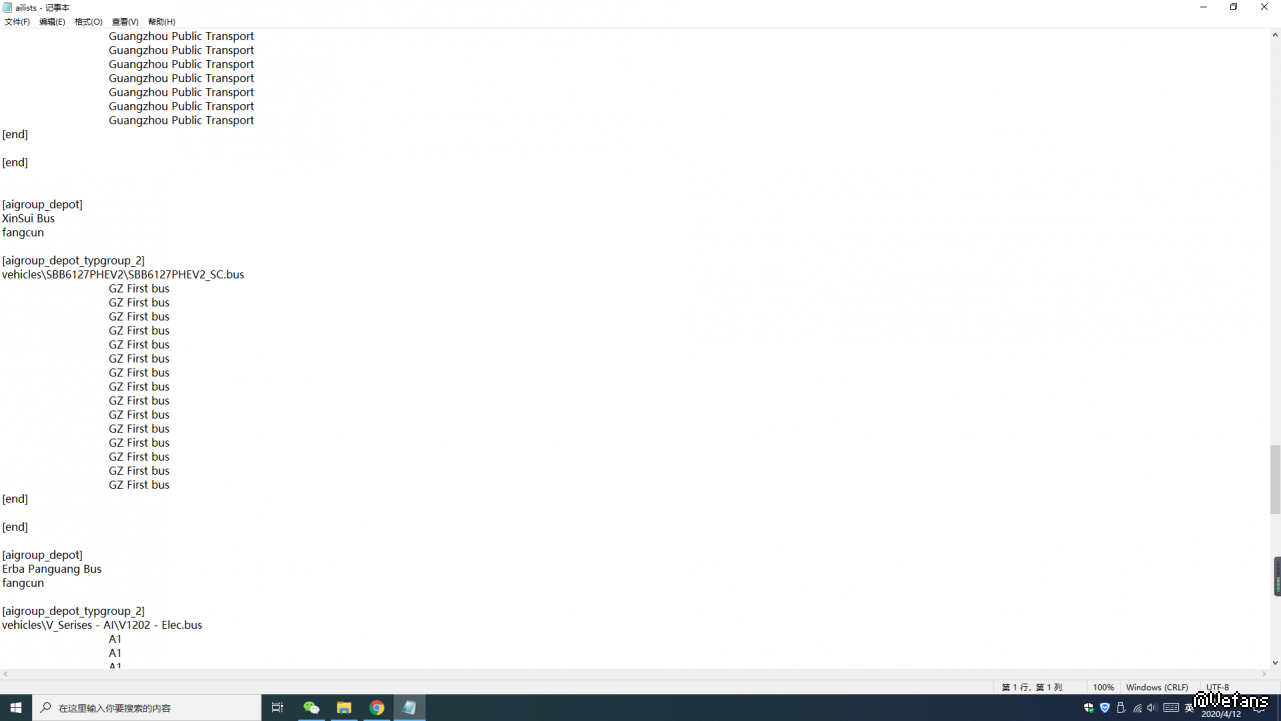
Task: Open the Windows Start menu
Action: 16,708
